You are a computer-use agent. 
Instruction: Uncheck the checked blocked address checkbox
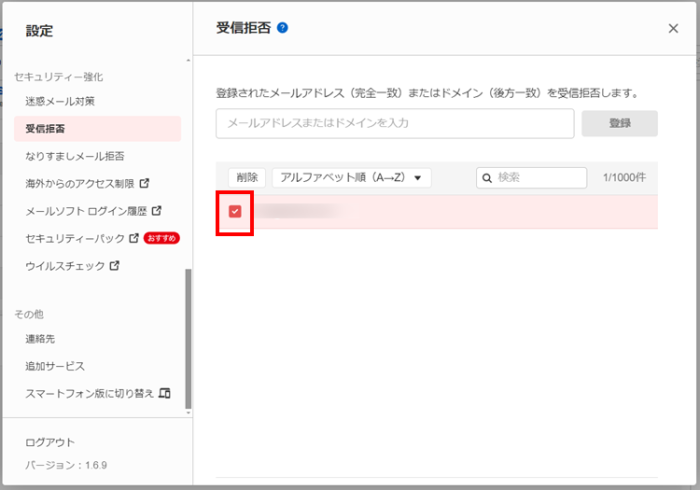[x=235, y=211]
